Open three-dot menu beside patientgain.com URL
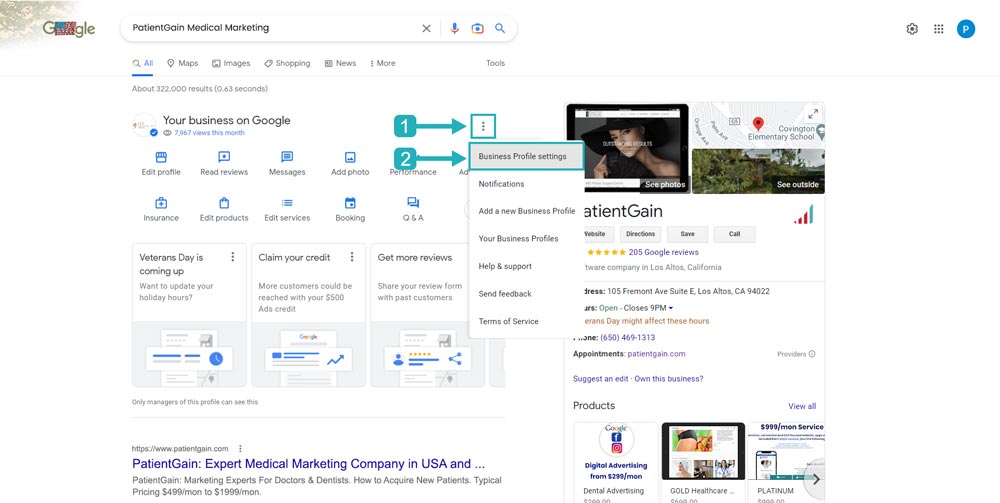Viewport: 1000px width, 503px height. pyautogui.click(x=240, y=449)
